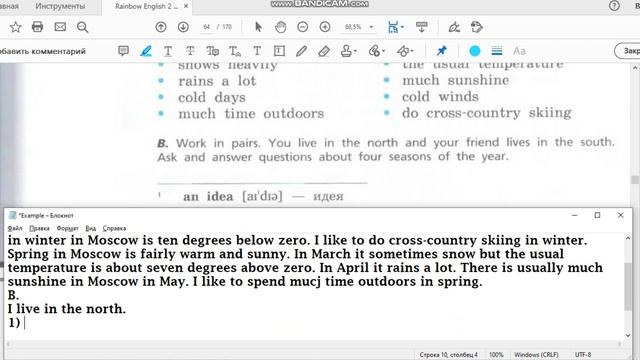Click Windows (CRLF) status bar entry
The width and height of the screenshot is (640, 360).
[x=536, y=355]
